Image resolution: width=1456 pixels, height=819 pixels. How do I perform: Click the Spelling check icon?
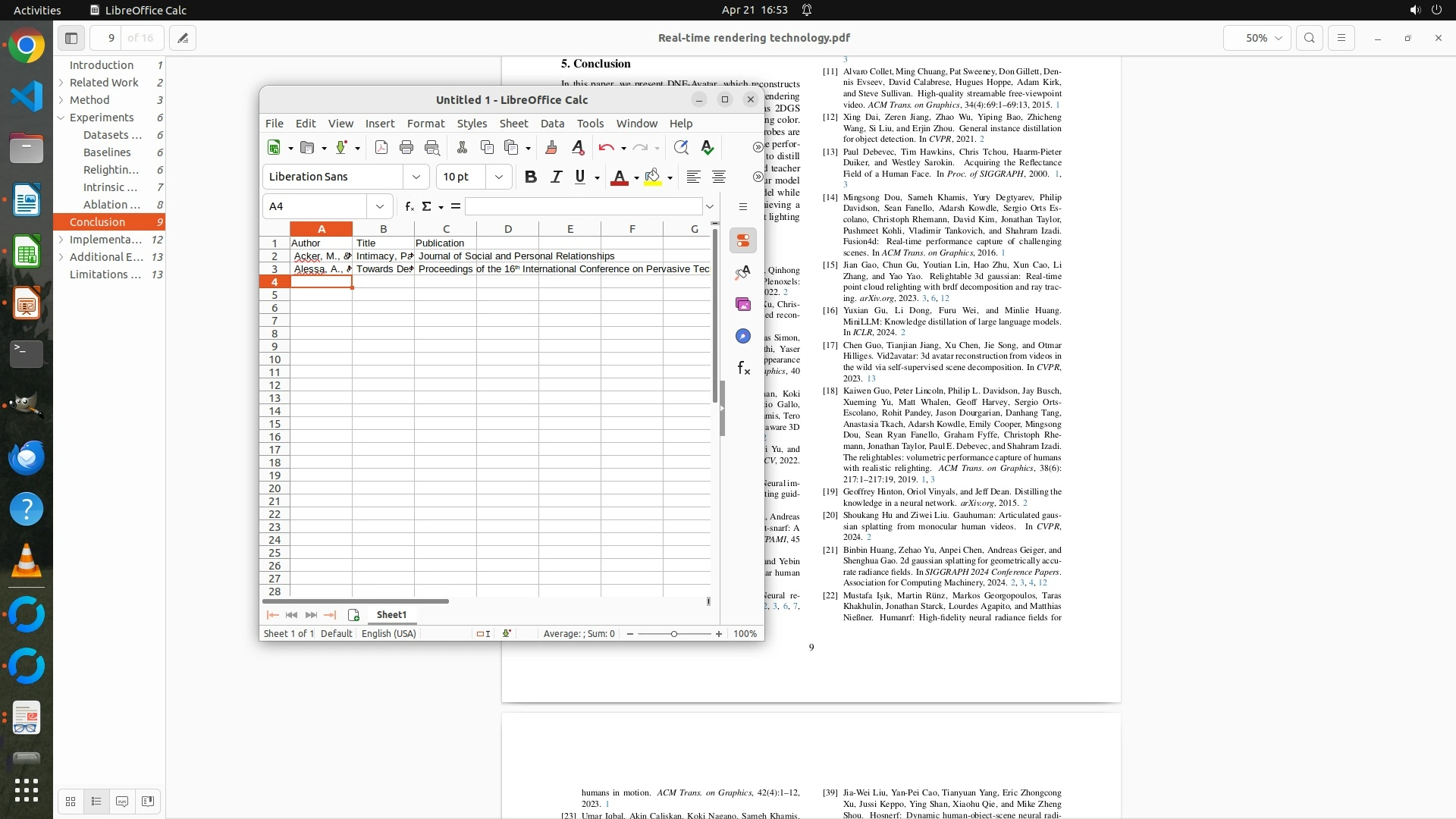708,148
